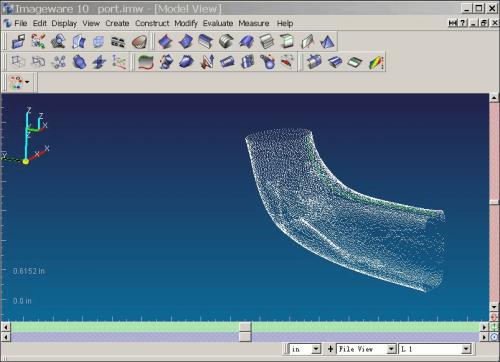This screenshot has height=362, width=500.
Task: Click the stacked gray sheets icon
Action: click(267, 42)
